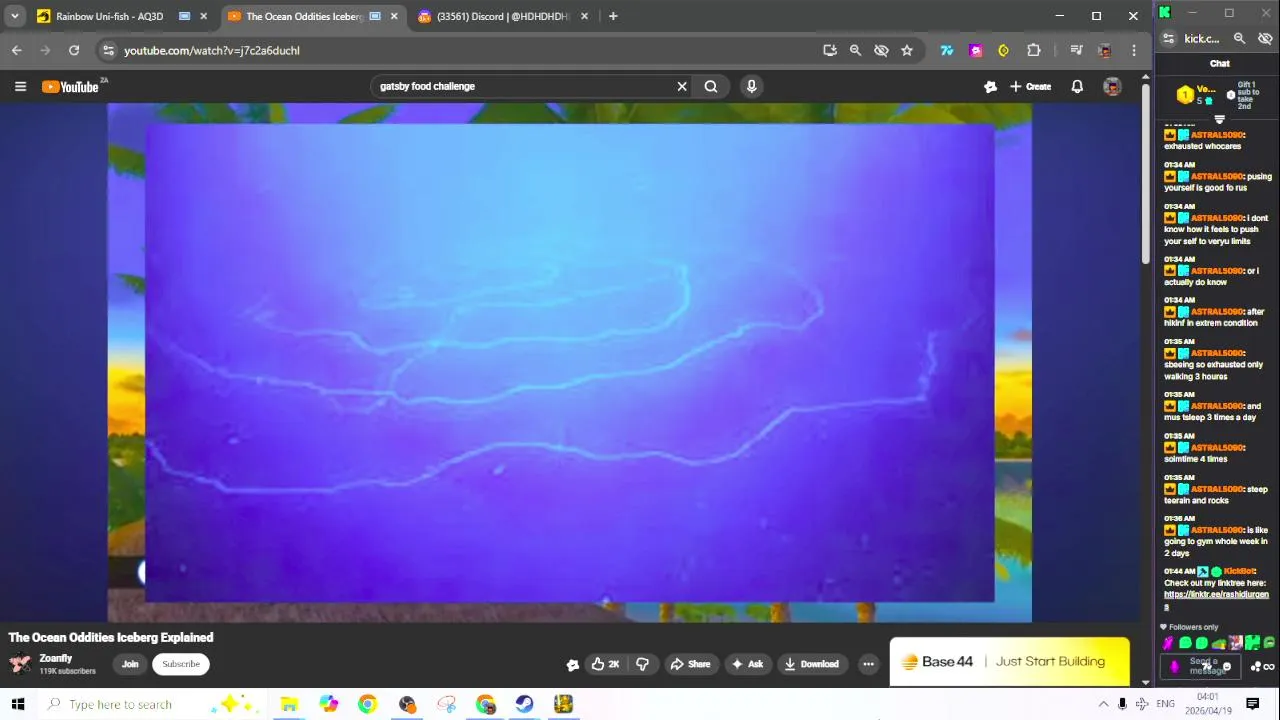Viewport: 1280px width, 720px height.
Task: Click the YouTube tab's crossed-out eye address bar icon
Action: coord(881,50)
